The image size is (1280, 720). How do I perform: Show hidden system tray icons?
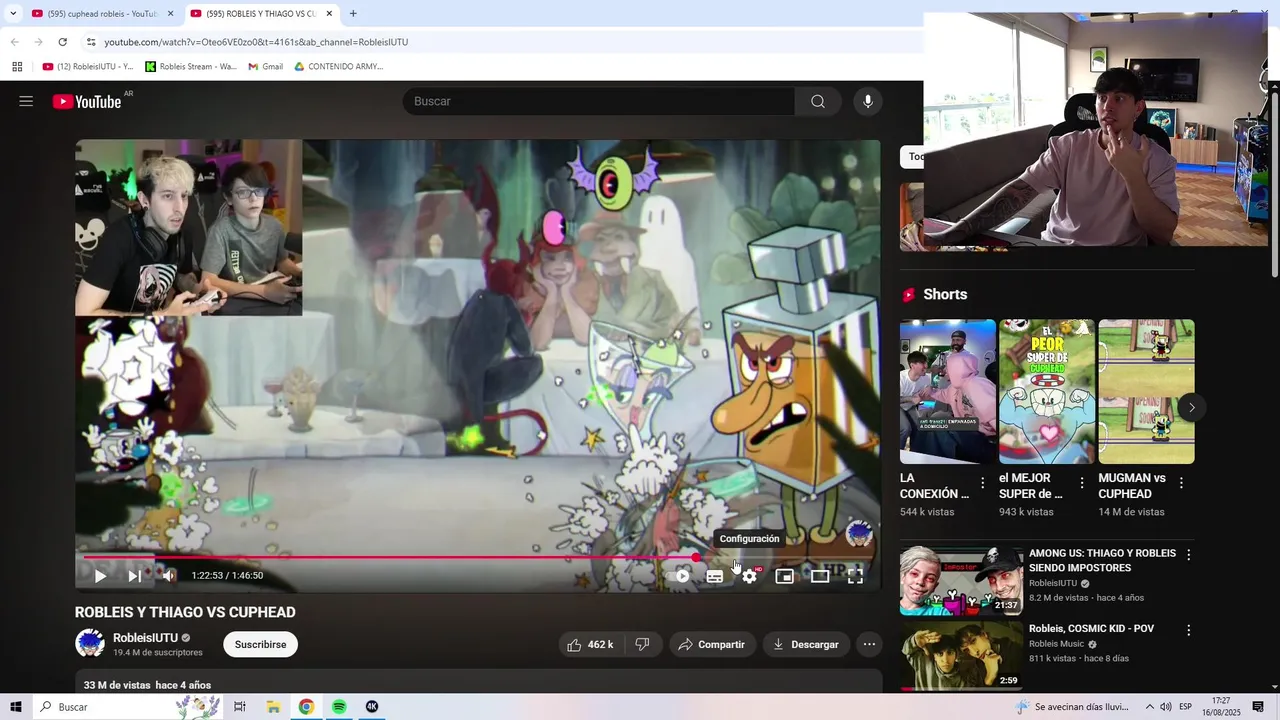tap(1149, 707)
